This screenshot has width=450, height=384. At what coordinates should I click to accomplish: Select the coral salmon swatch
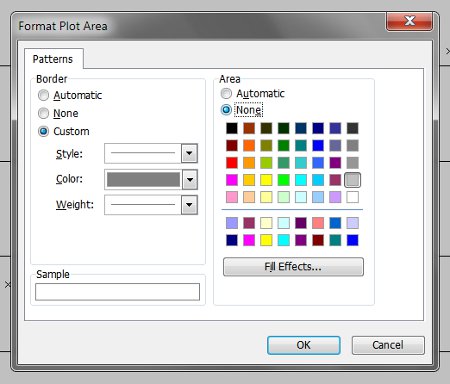[318, 223]
